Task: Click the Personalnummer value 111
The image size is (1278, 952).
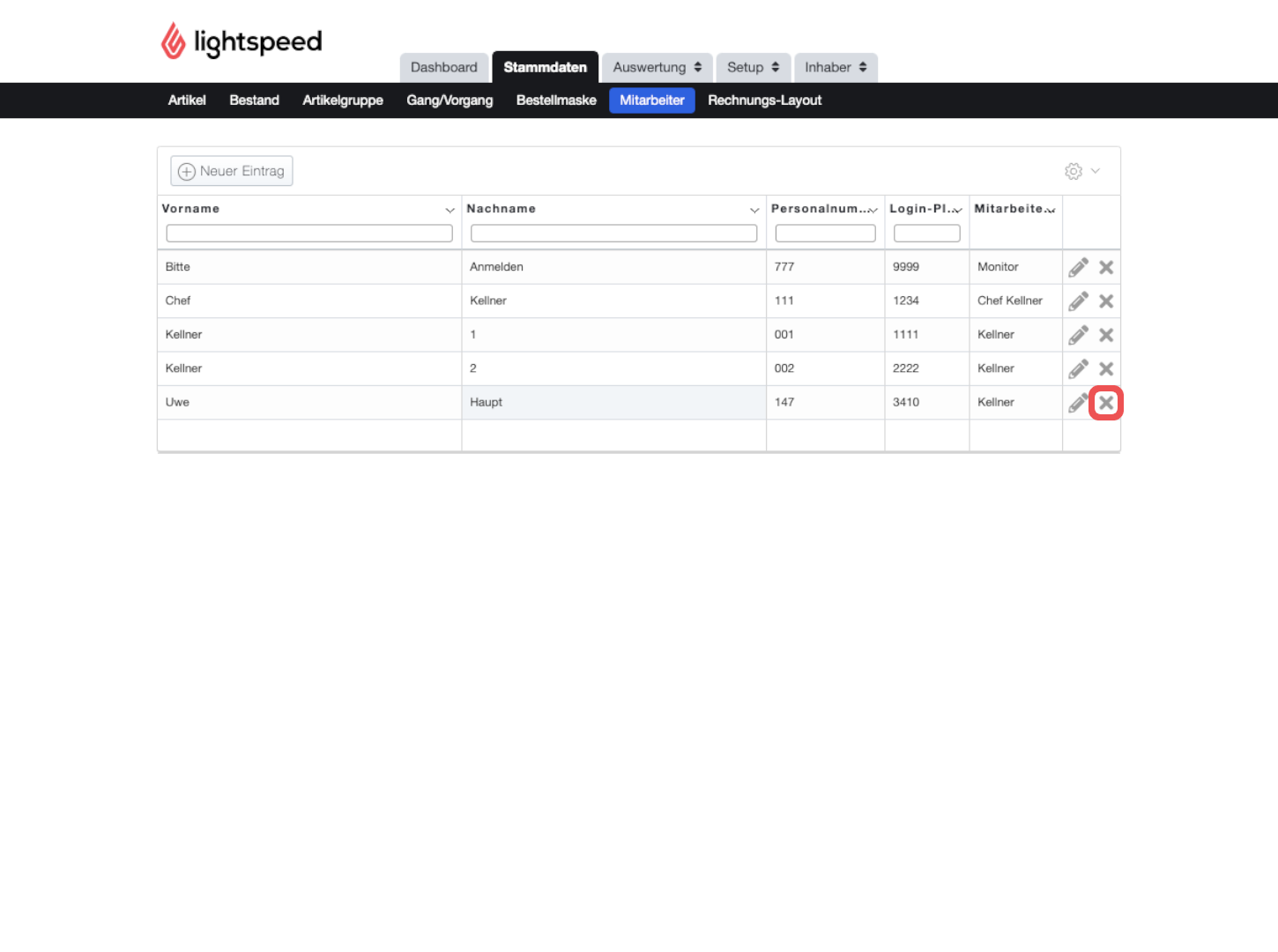Action: [x=784, y=301]
